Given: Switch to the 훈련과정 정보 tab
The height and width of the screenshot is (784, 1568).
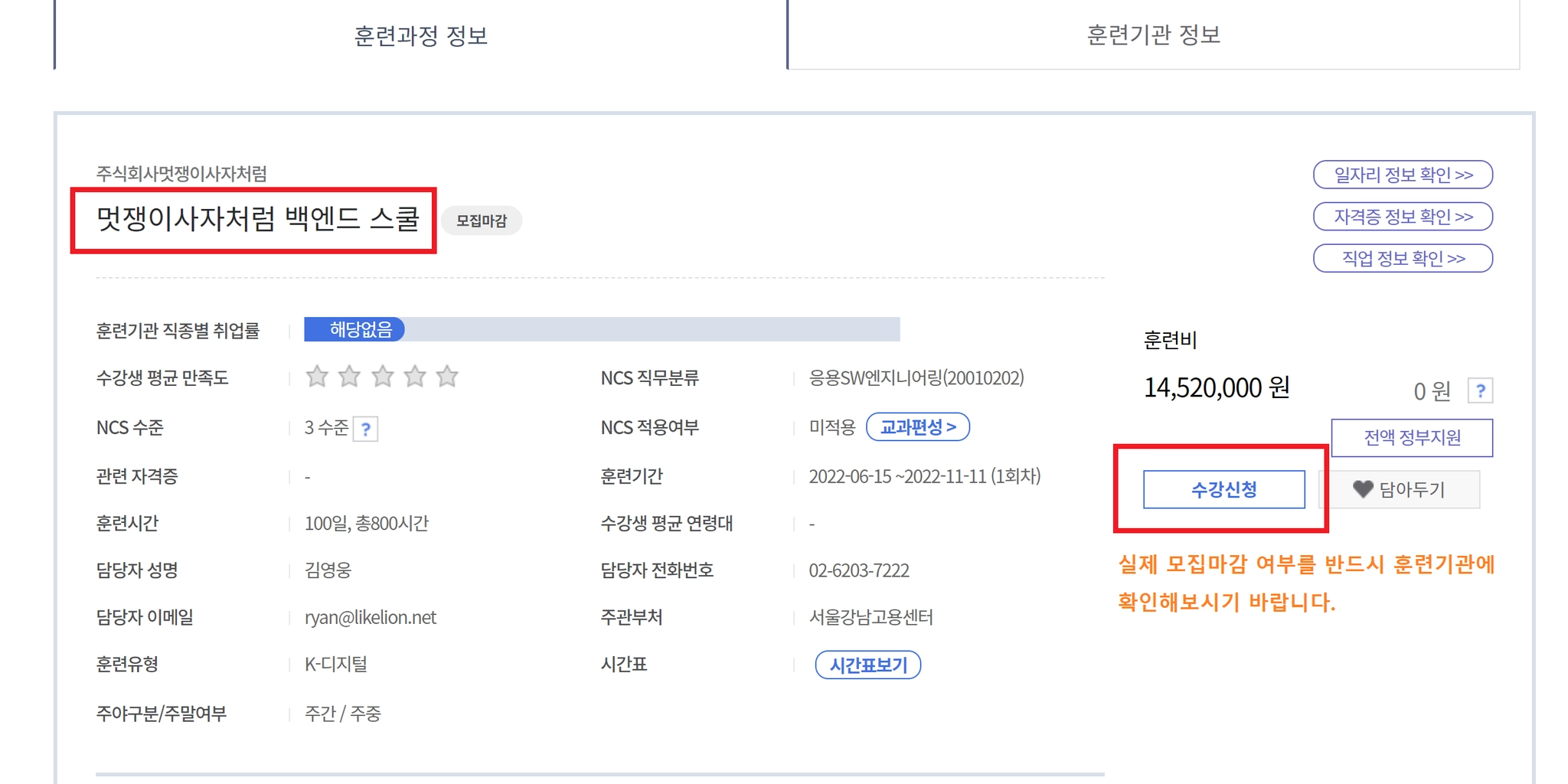Looking at the screenshot, I should [420, 35].
